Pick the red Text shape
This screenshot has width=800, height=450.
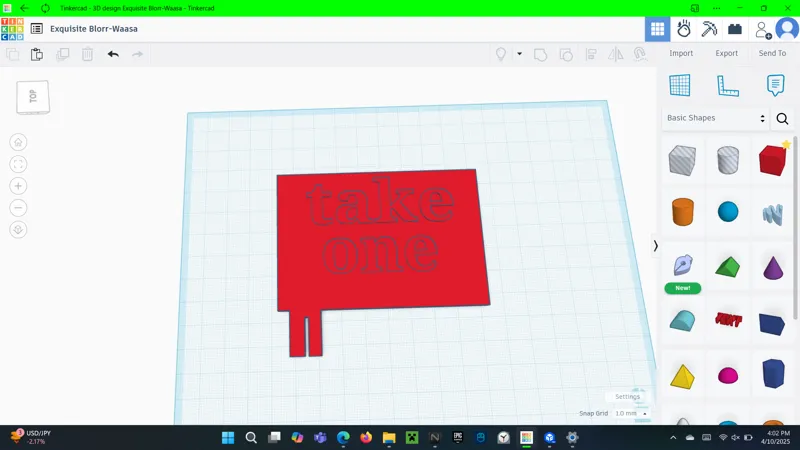click(x=728, y=320)
